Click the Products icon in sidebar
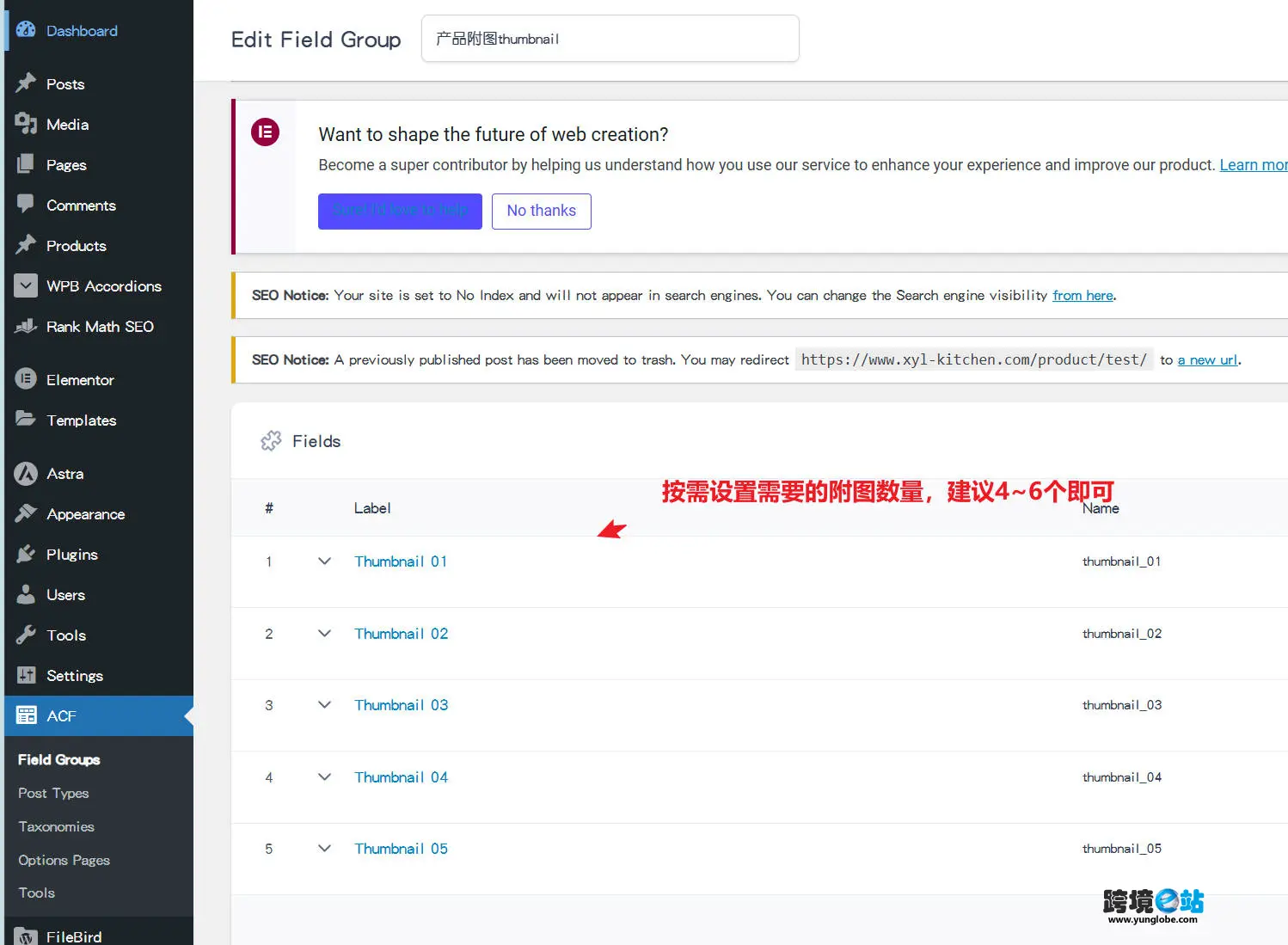Screen dimensions: 1288x945 pos(26,245)
